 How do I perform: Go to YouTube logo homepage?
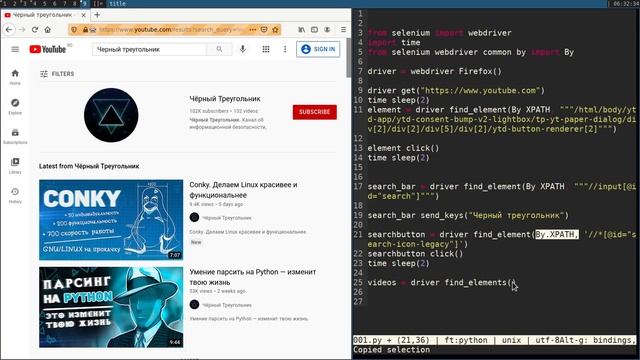tap(48, 49)
